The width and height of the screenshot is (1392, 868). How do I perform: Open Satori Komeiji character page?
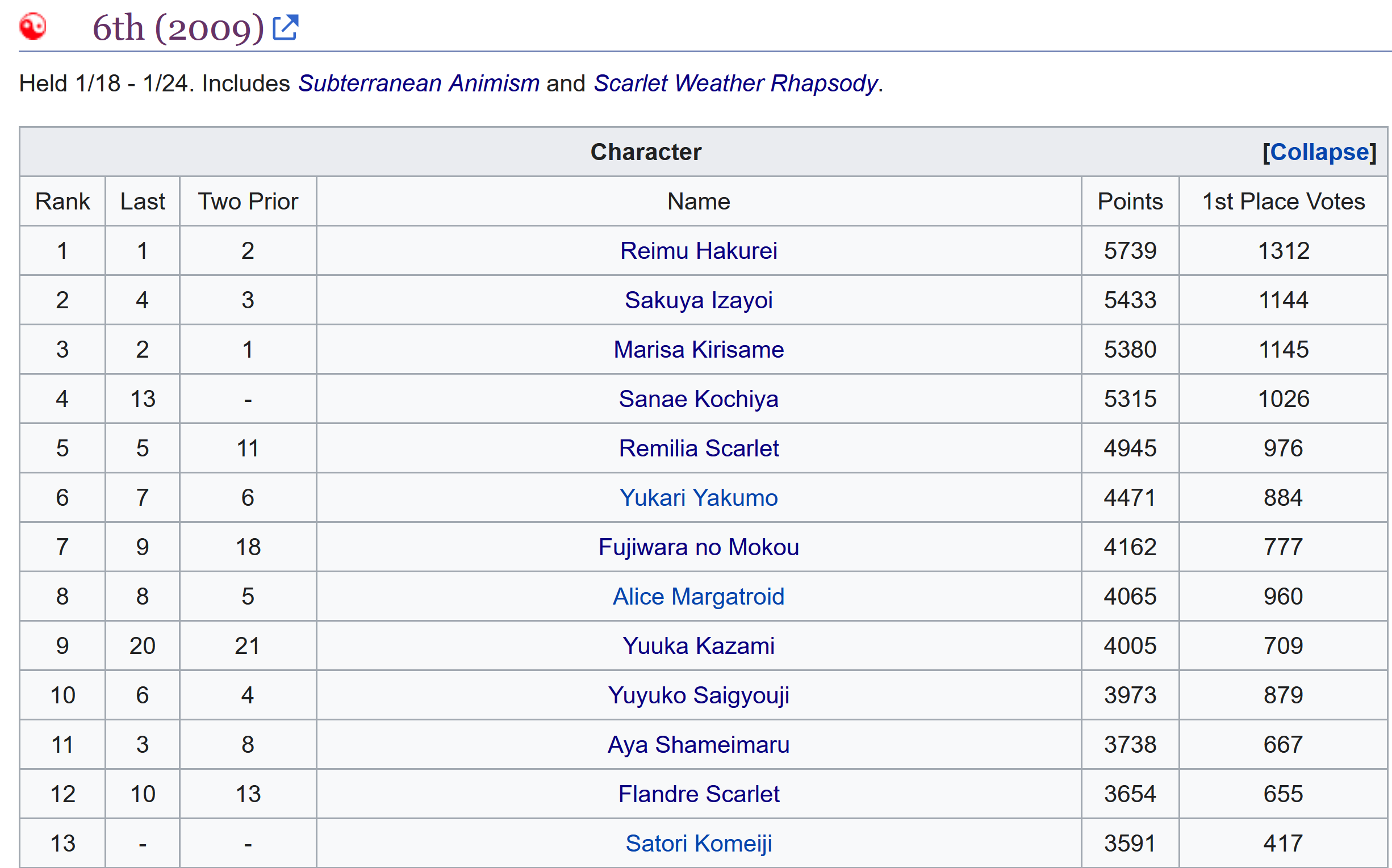(x=699, y=844)
